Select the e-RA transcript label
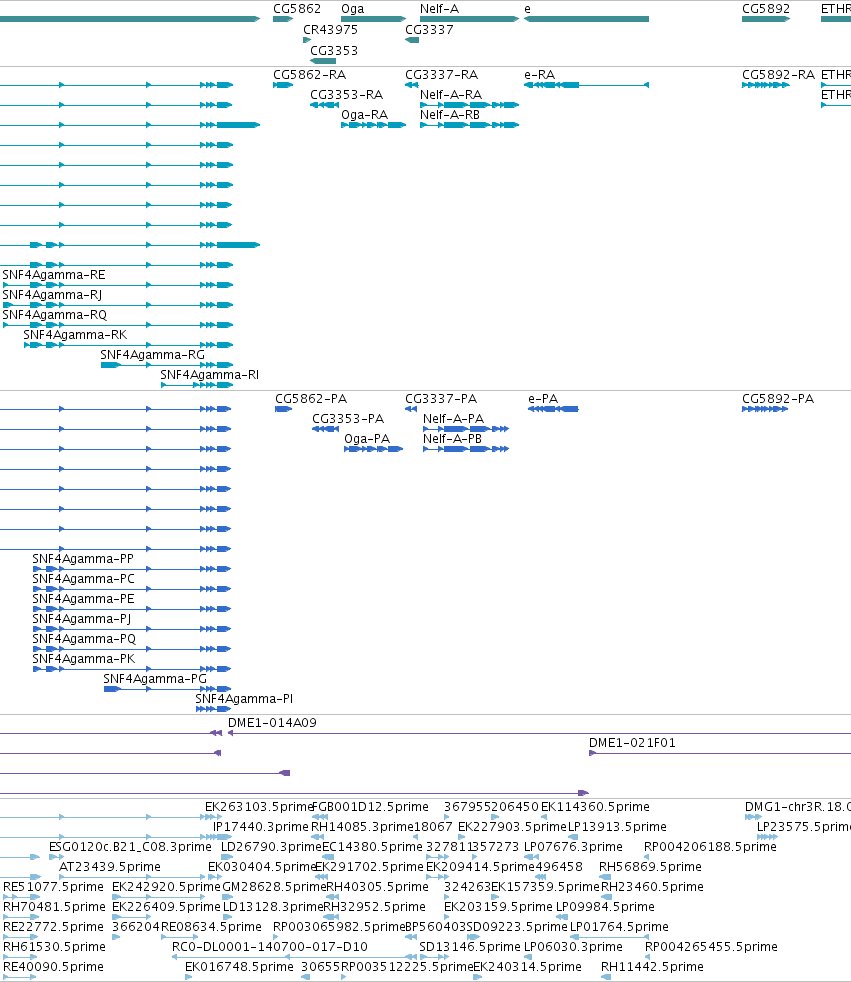 [x=540, y=75]
